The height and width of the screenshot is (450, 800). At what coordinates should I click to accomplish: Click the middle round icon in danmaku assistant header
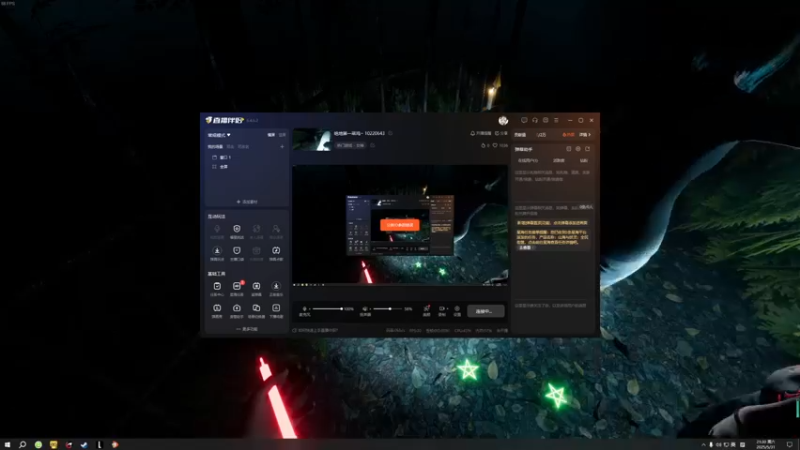[578, 149]
